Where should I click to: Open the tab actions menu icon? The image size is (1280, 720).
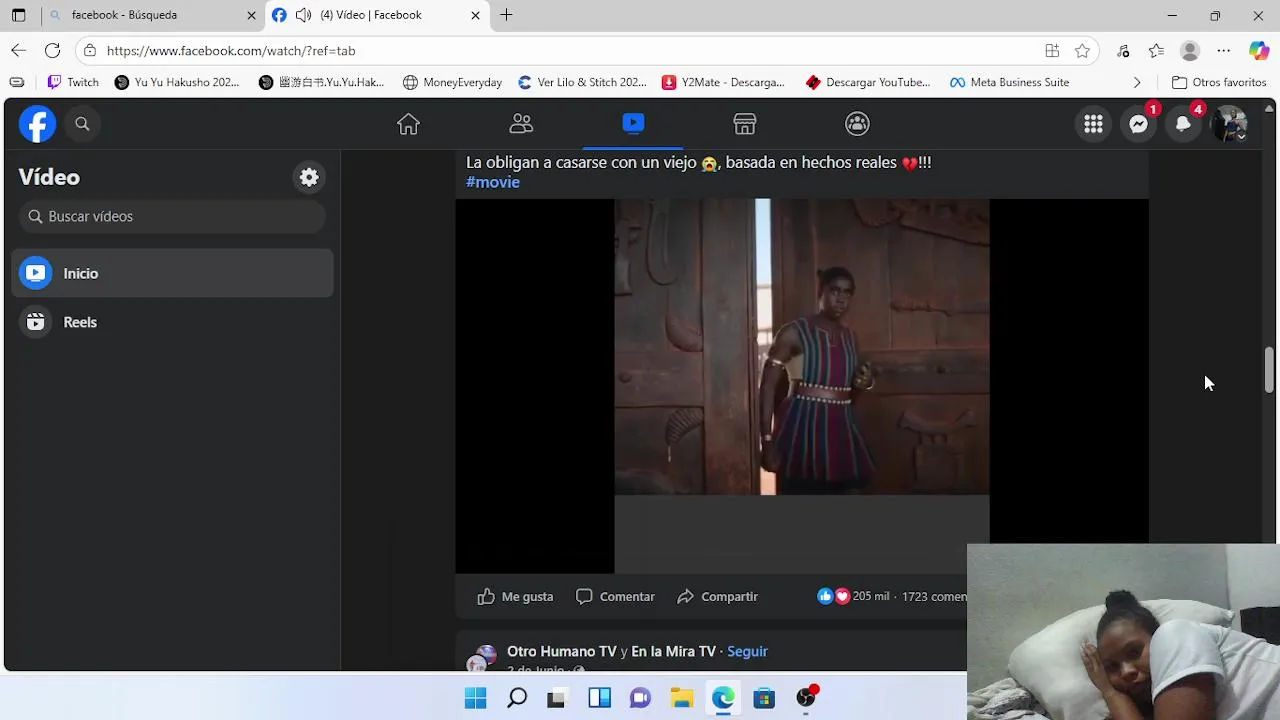point(18,15)
